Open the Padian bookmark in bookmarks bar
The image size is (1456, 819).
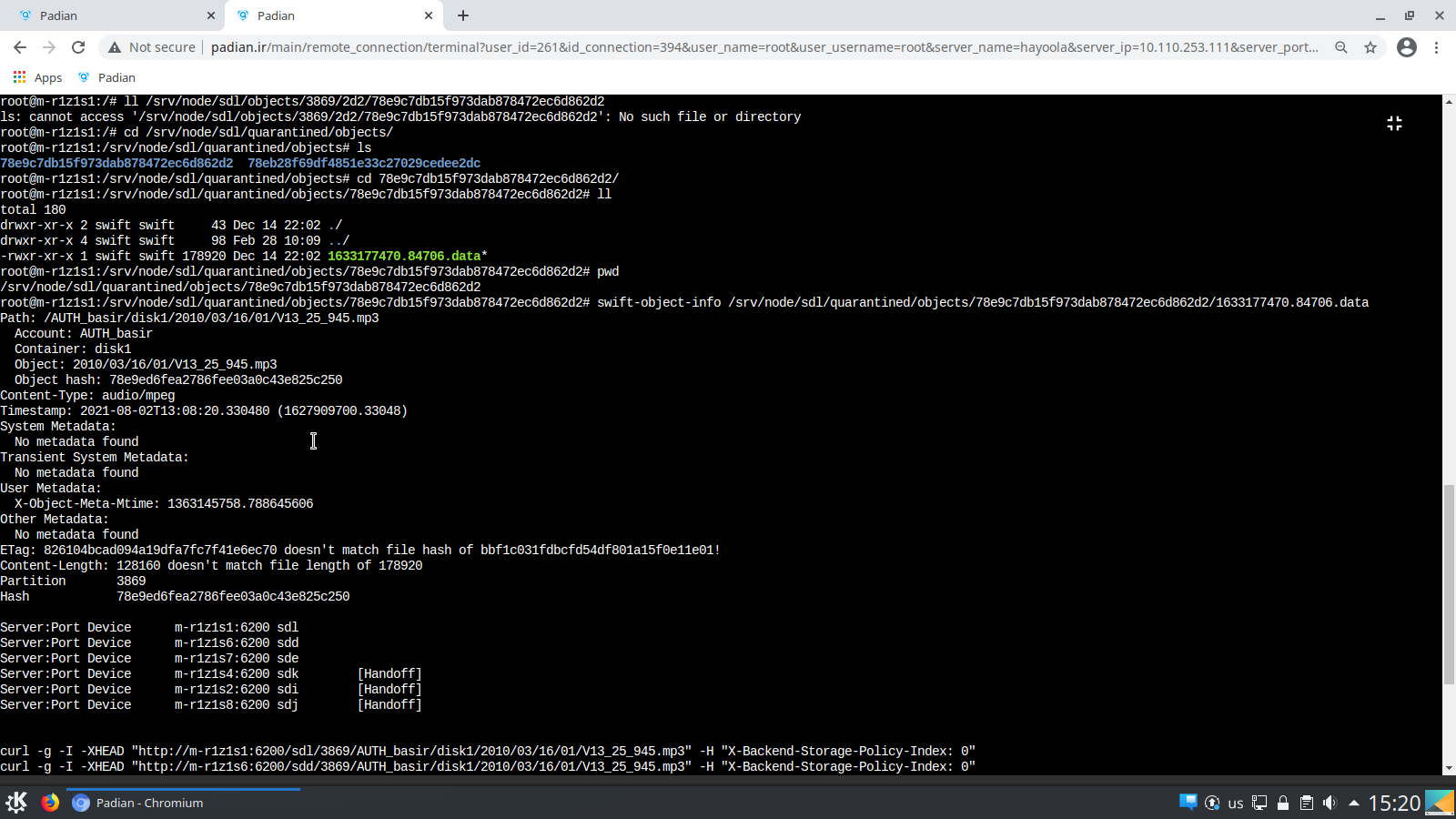(106, 77)
